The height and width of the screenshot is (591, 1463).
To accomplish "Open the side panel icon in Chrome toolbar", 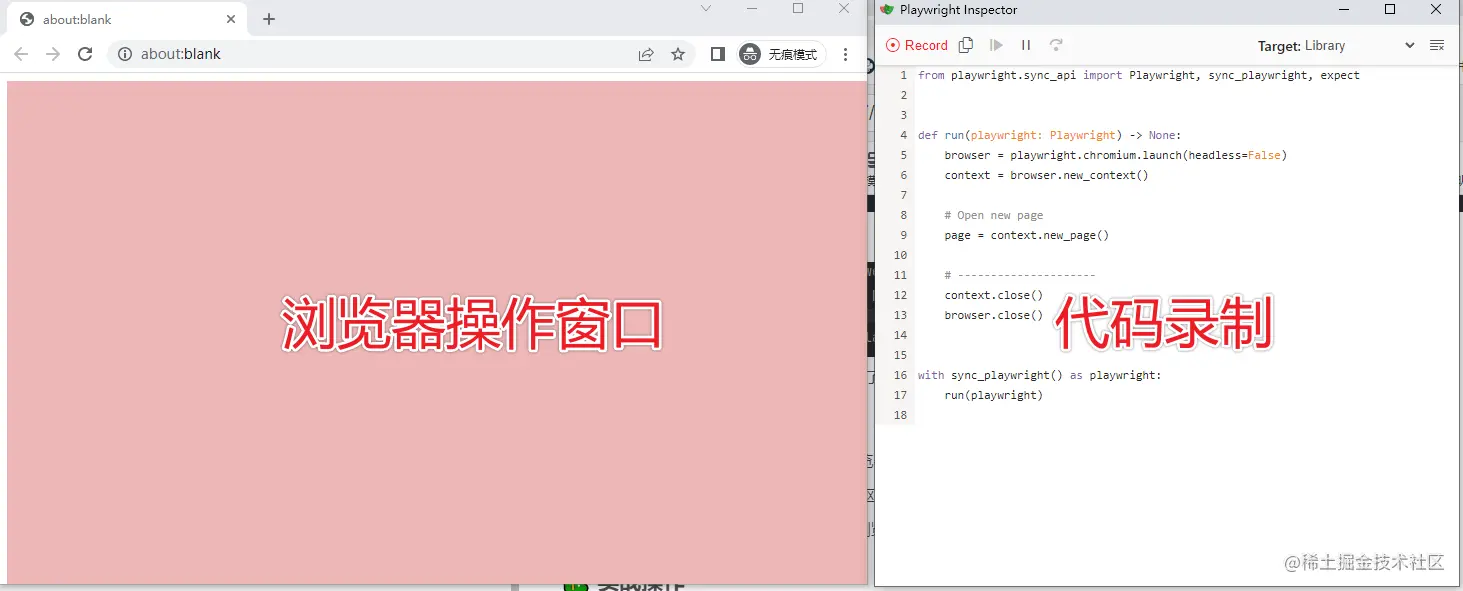I will tap(717, 54).
